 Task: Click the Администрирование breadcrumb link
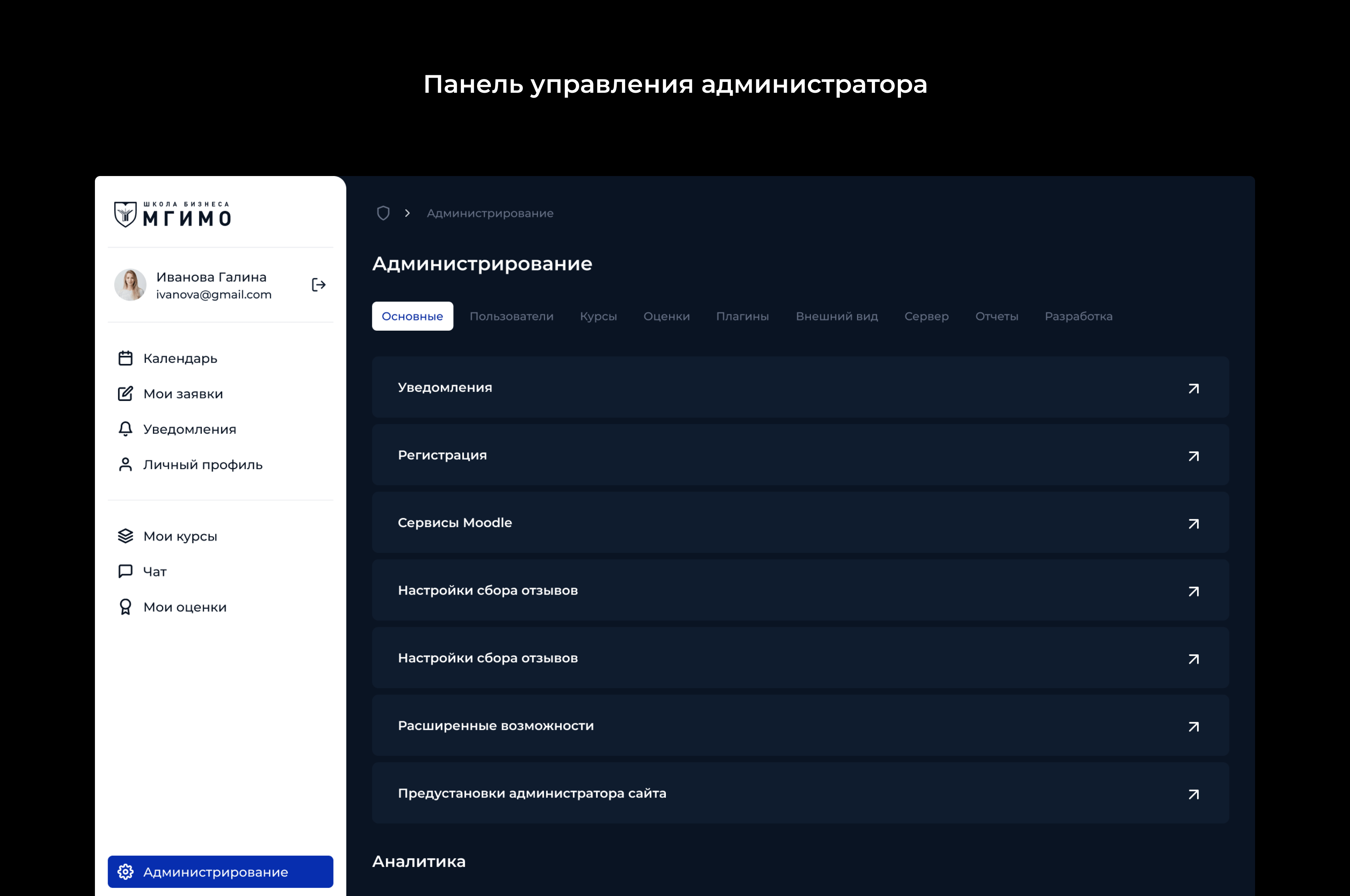[490, 213]
